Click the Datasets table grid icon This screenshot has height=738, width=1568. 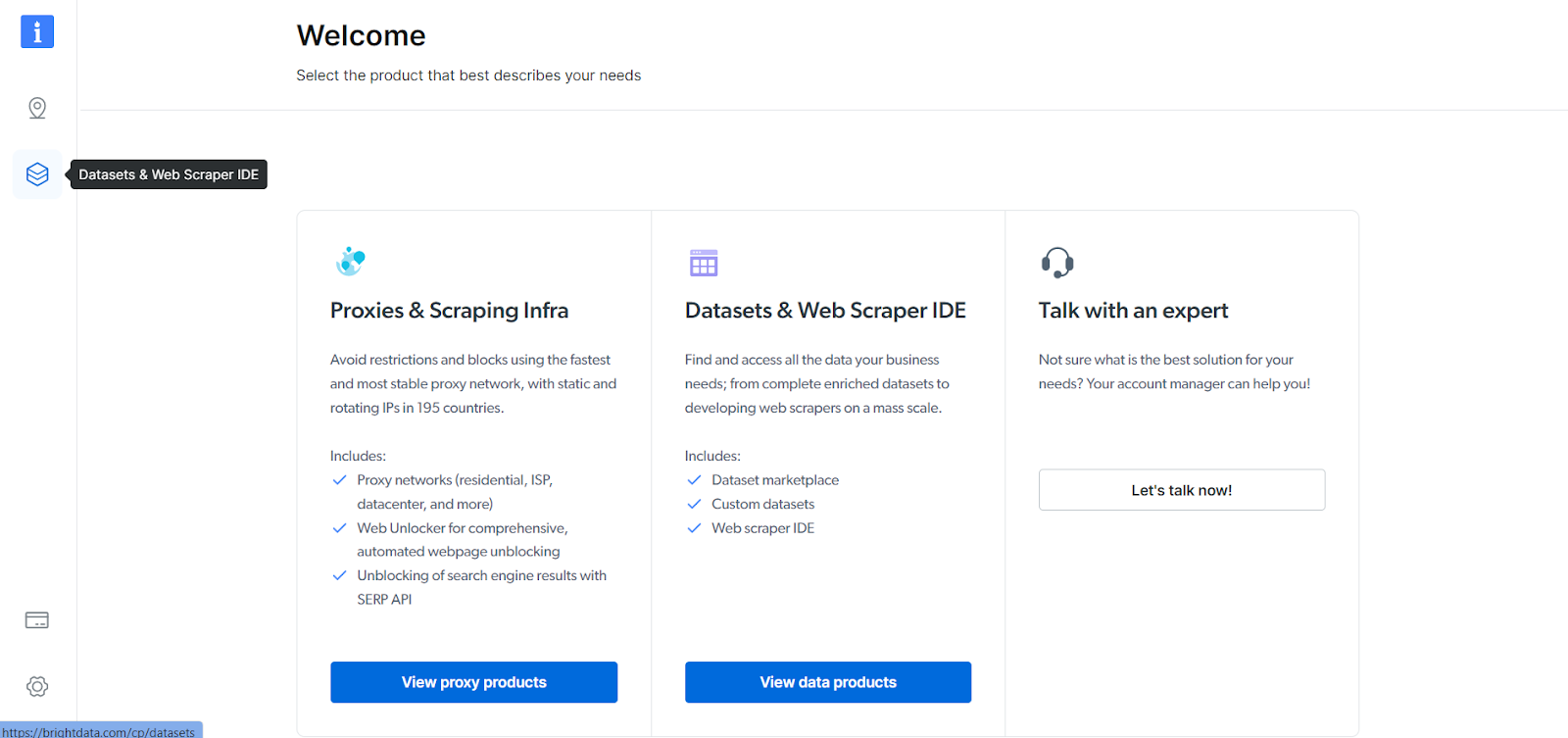pos(704,263)
